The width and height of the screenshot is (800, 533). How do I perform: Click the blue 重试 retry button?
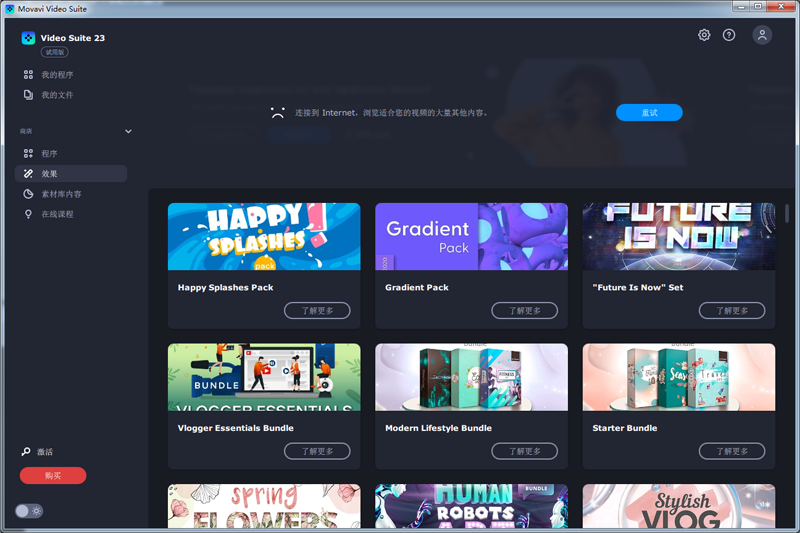point(649,113)
